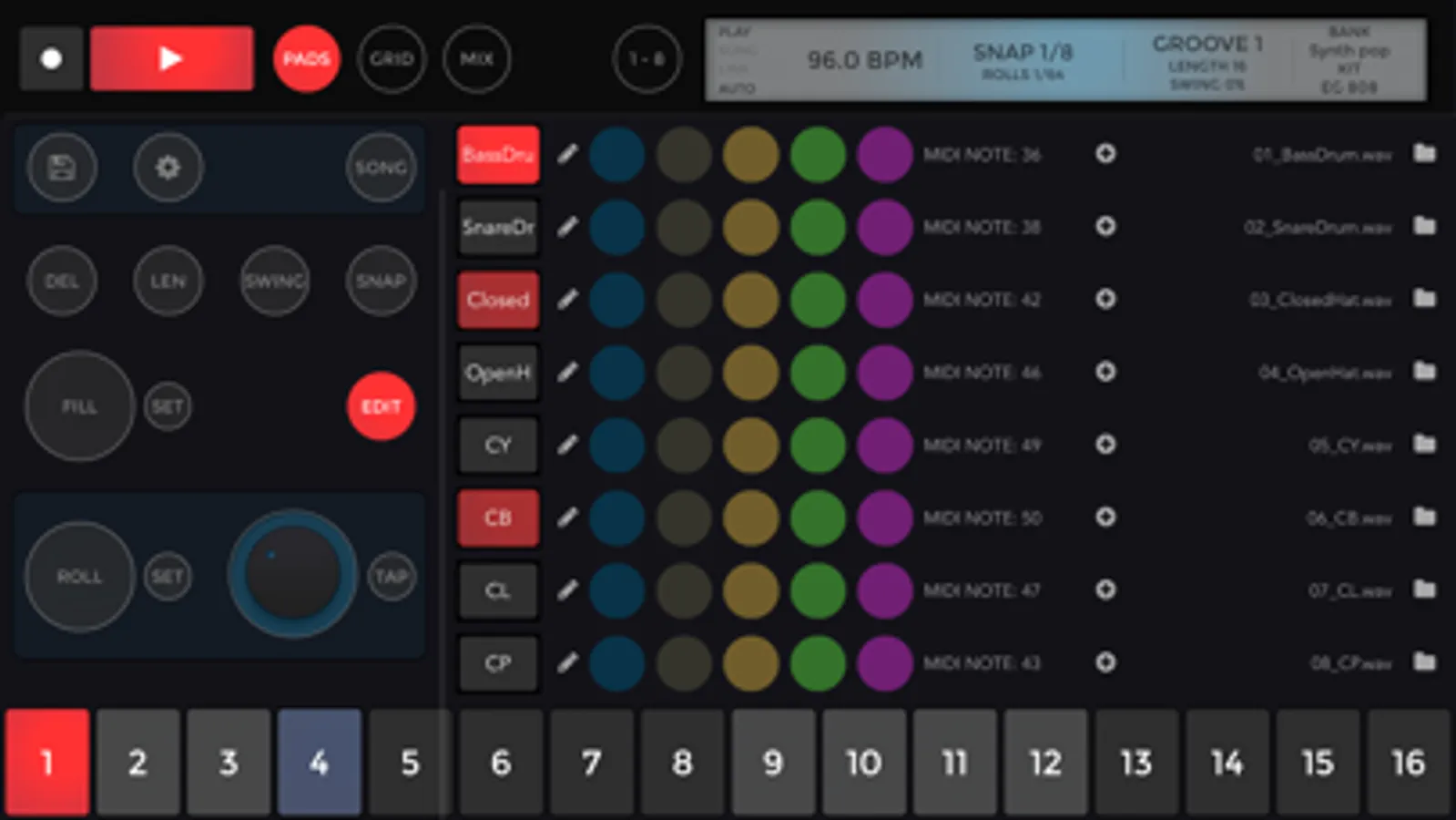Image resolution: width=1456 pixels, height=820 pixels.
Task: Select the BassDru track button
Action: coord(498,155)
